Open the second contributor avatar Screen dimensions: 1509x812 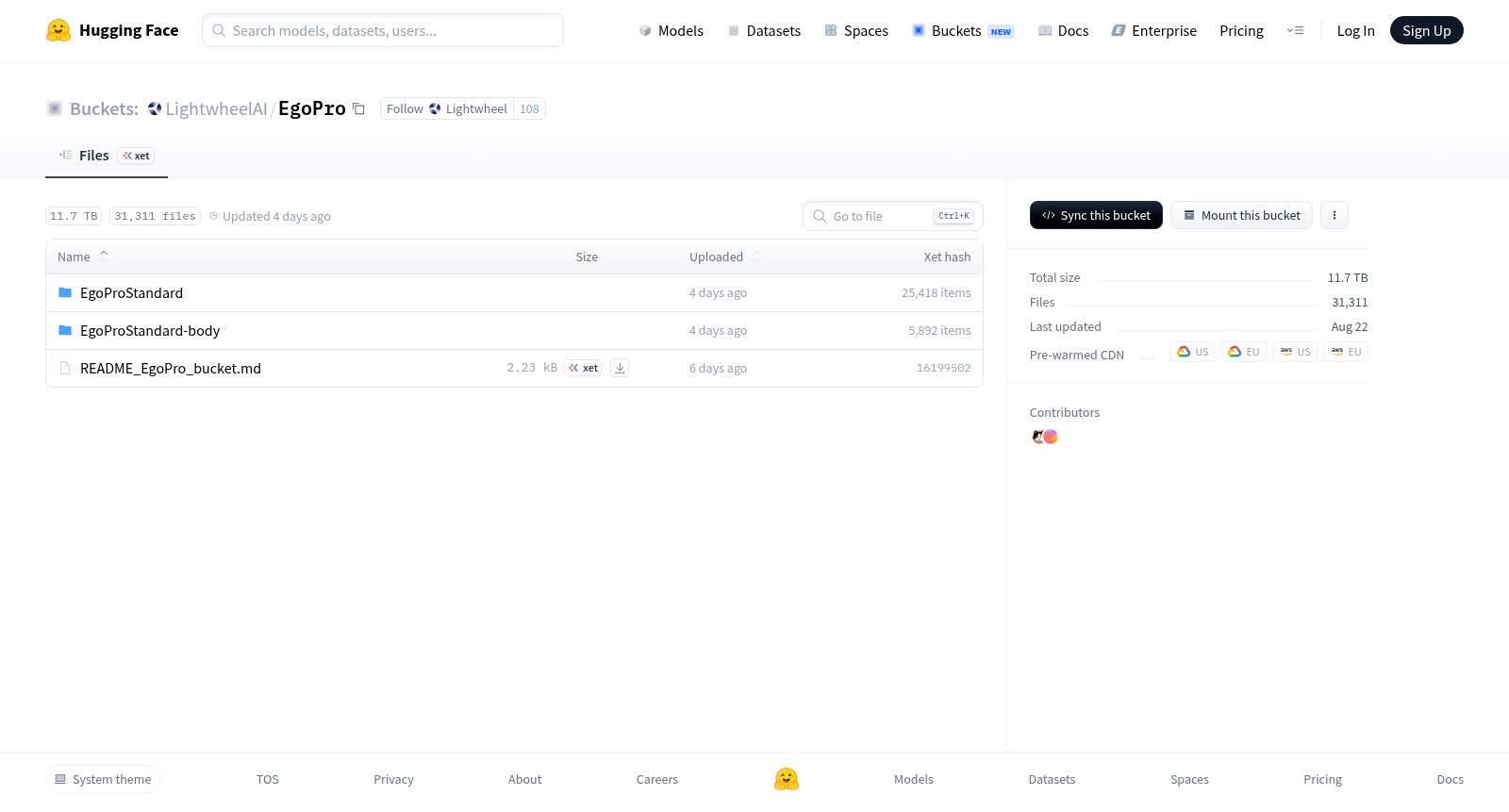(1051, 437)
